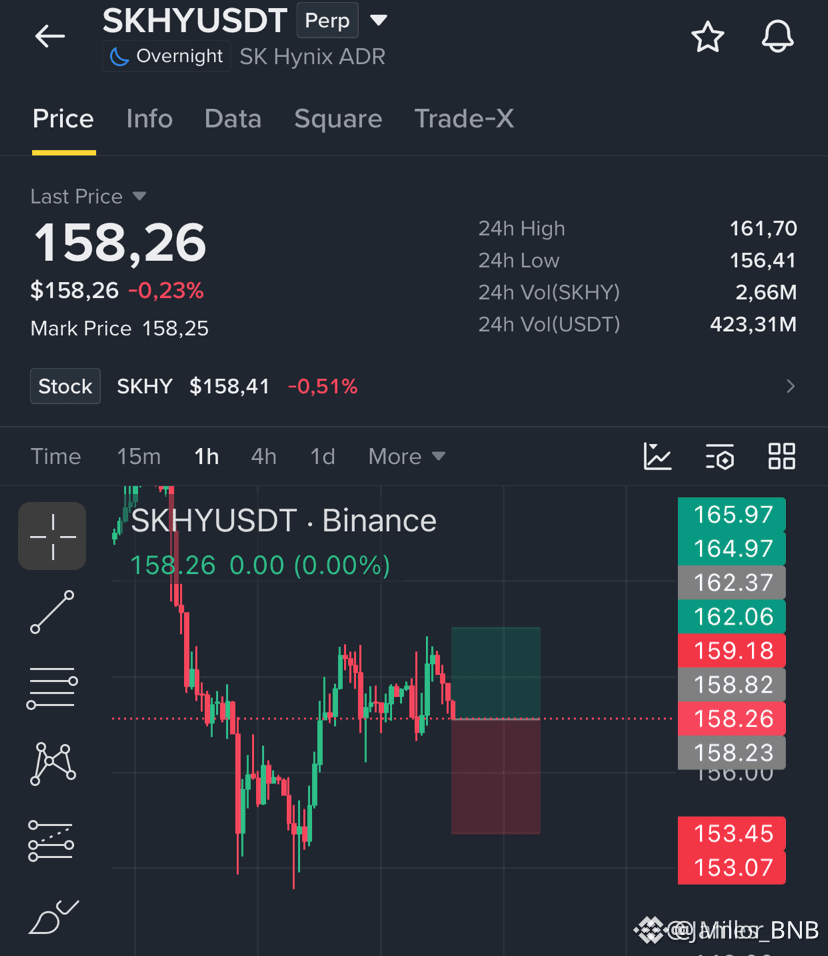This screenshot has height=956, width=828.
Task: Tap the 153.07 red price label
Action: (732, 868)
